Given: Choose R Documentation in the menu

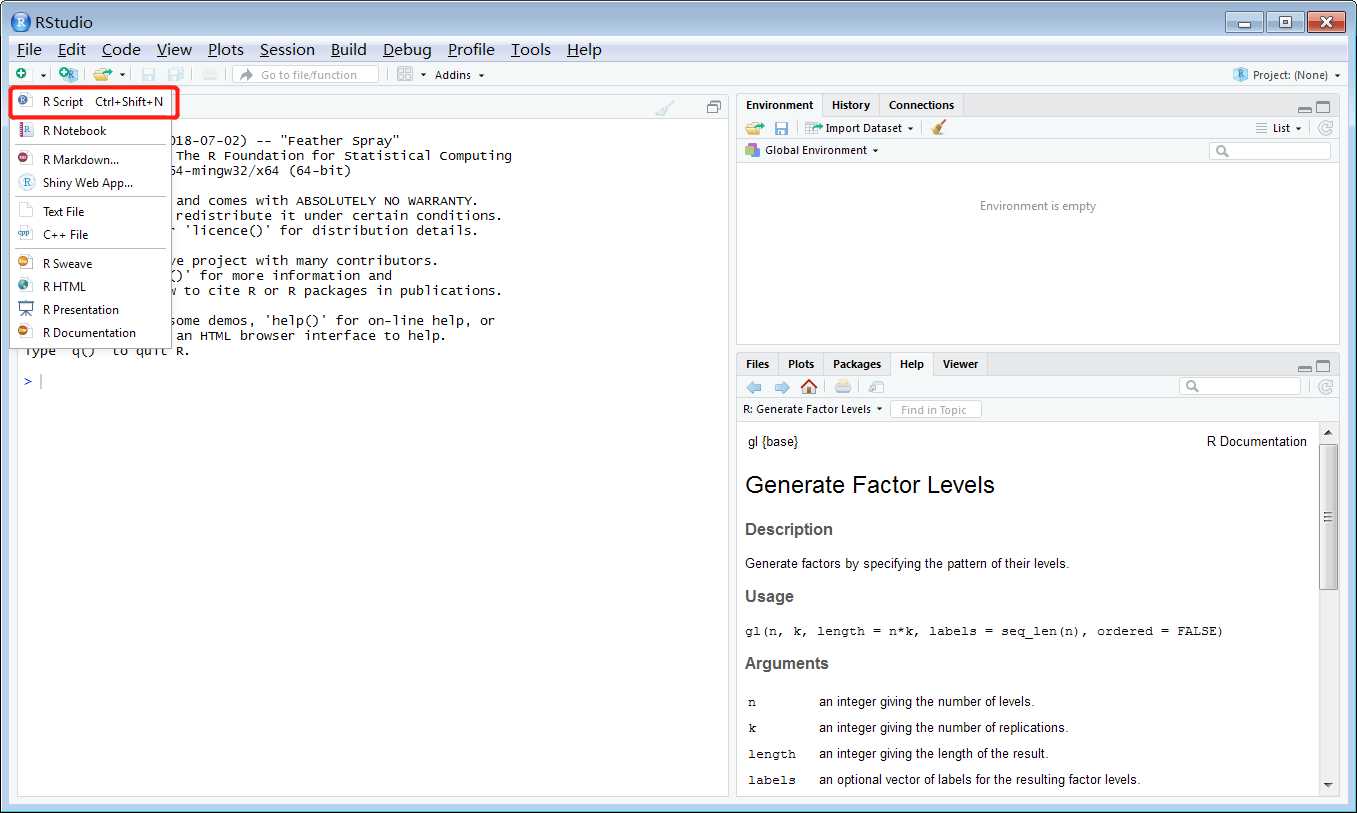Looking at the screenshot, I should tap(90, 332).
